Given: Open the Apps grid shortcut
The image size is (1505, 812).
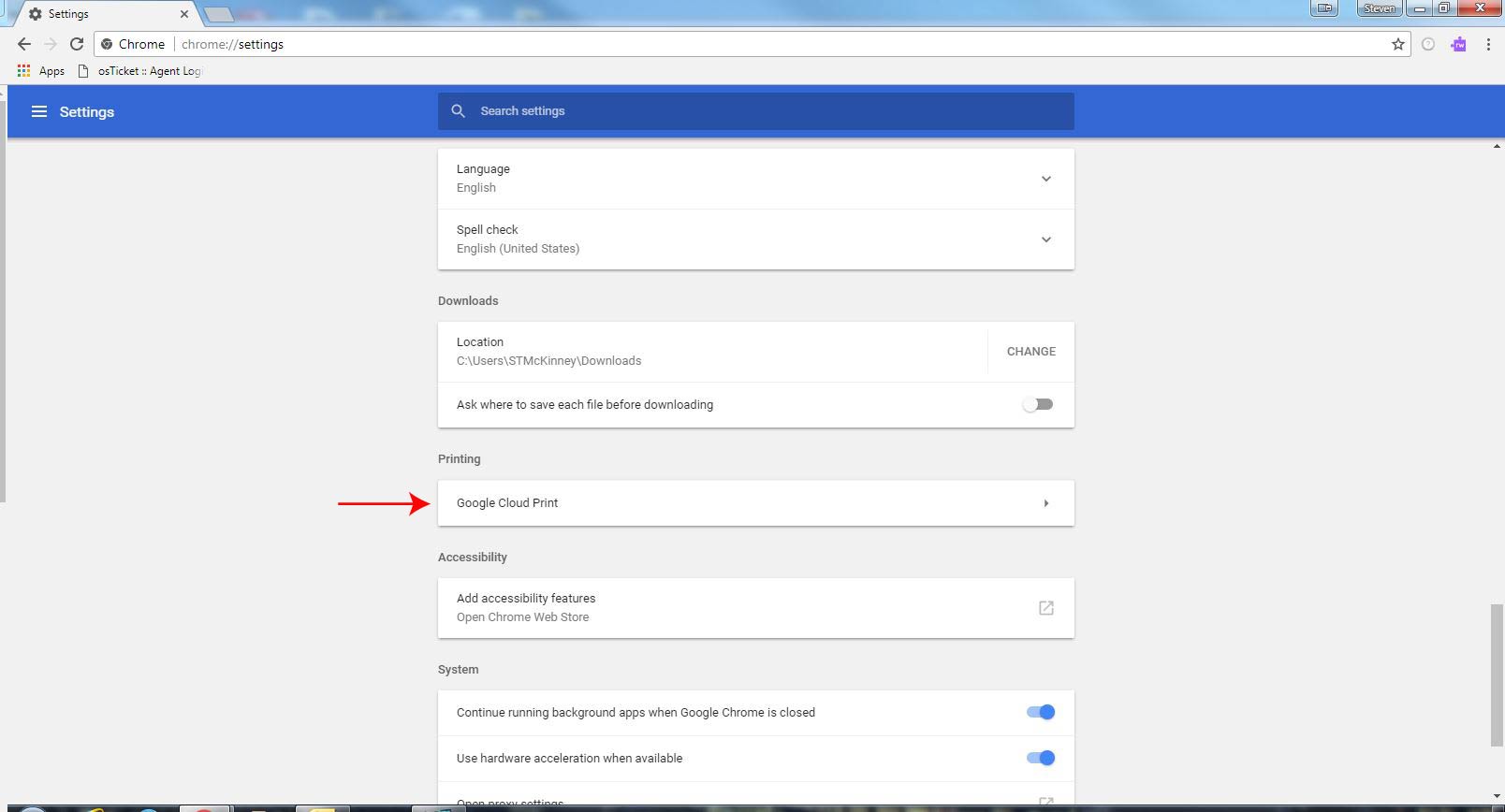Looking at the screenshot, I should pos(40,71).
